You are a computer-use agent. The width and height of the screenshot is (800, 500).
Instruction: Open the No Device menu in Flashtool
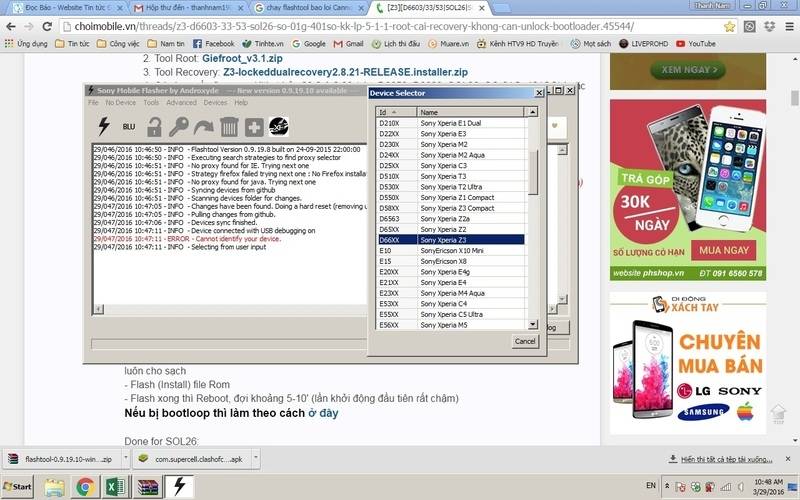tap(120, 103)
